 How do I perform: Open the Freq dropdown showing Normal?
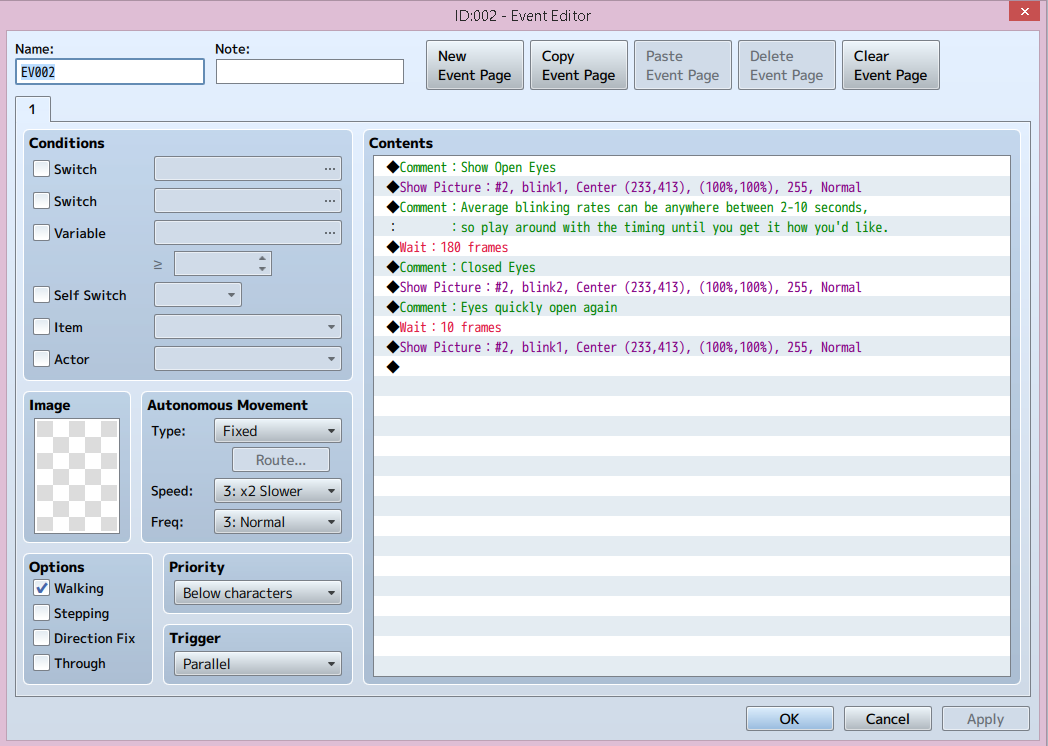coord(277,522)
